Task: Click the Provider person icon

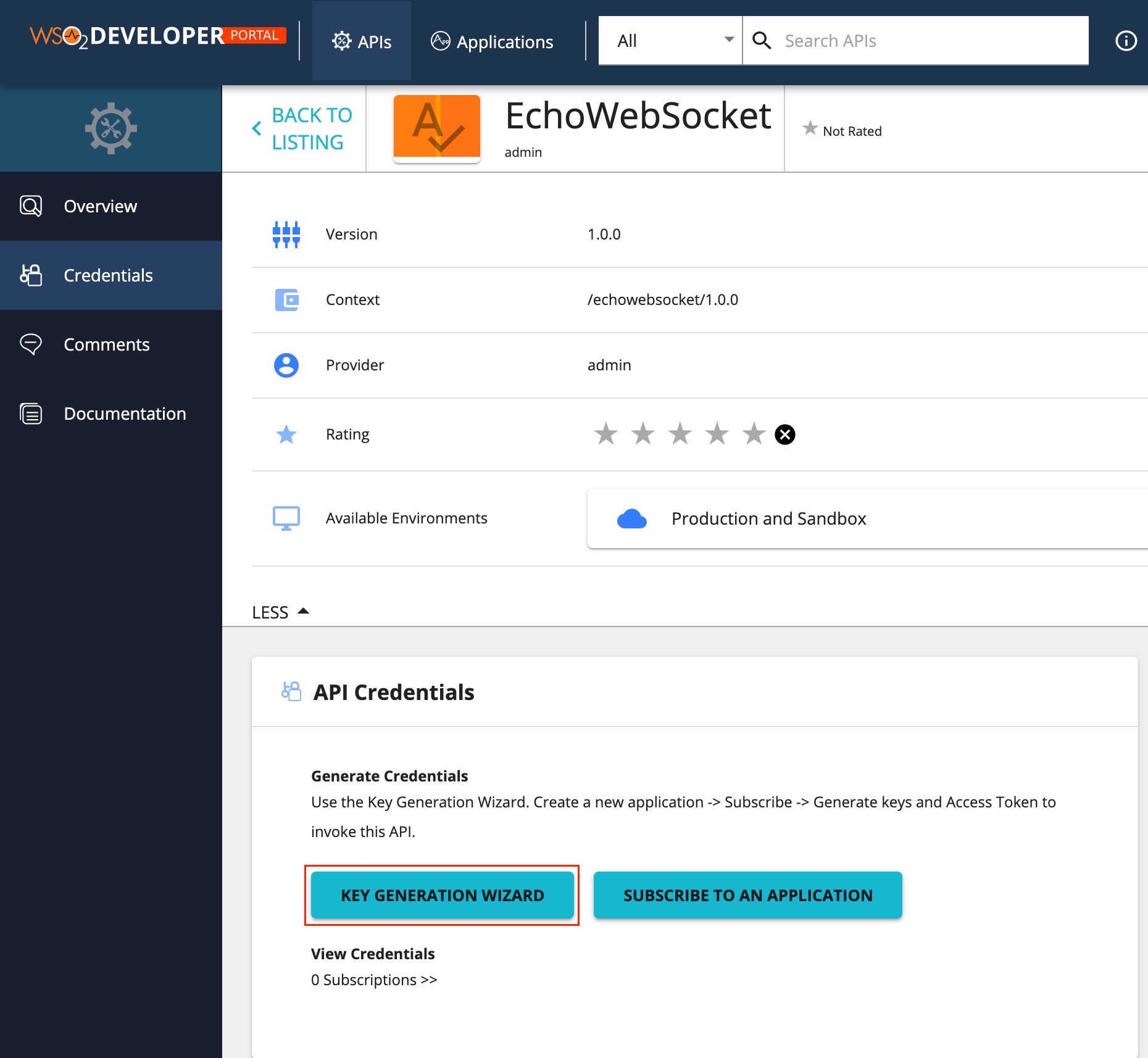Action: click(x=286, y=365)
